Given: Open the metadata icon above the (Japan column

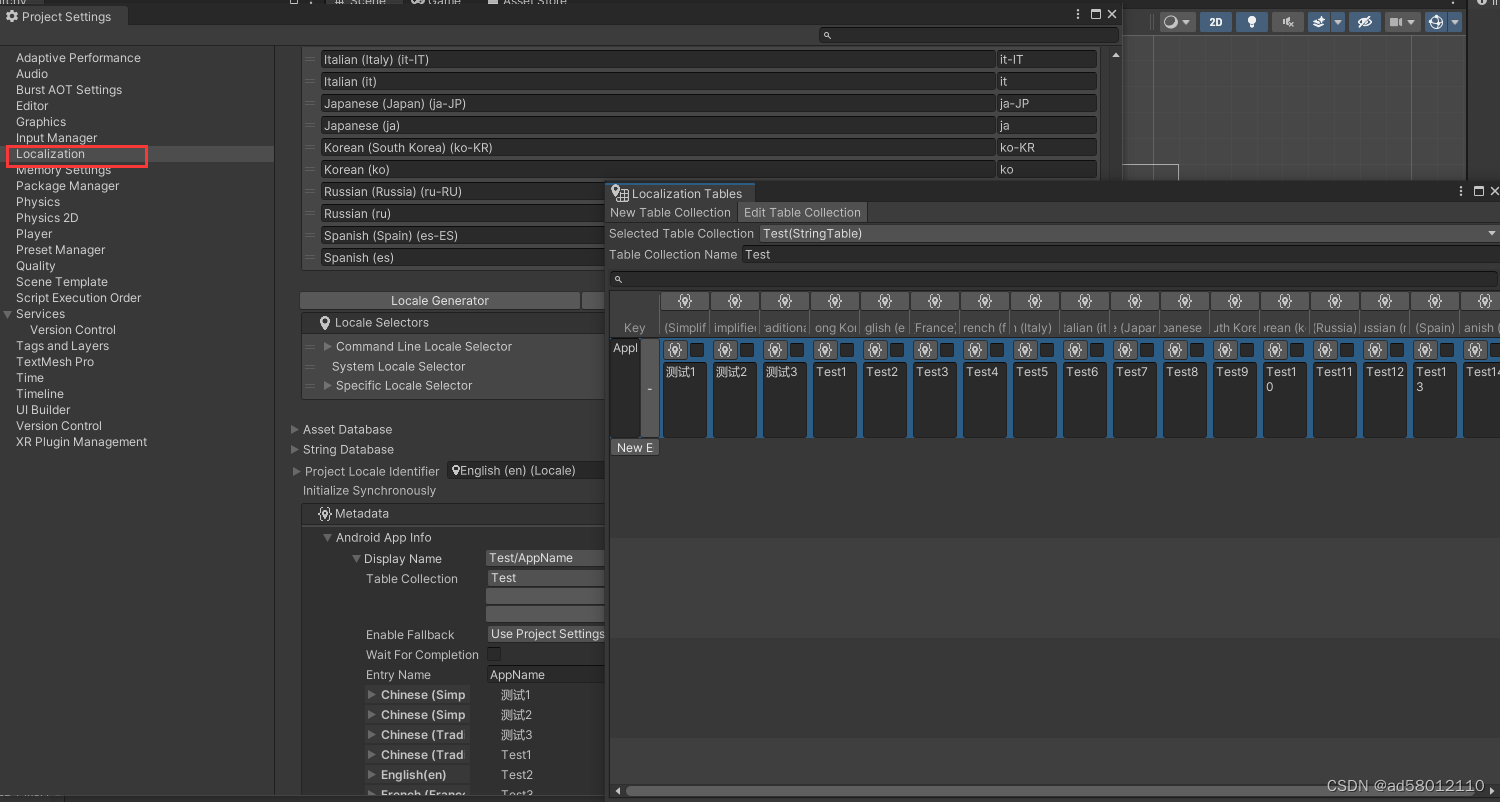Looking at the screenshot, I should coord(1135,301).
